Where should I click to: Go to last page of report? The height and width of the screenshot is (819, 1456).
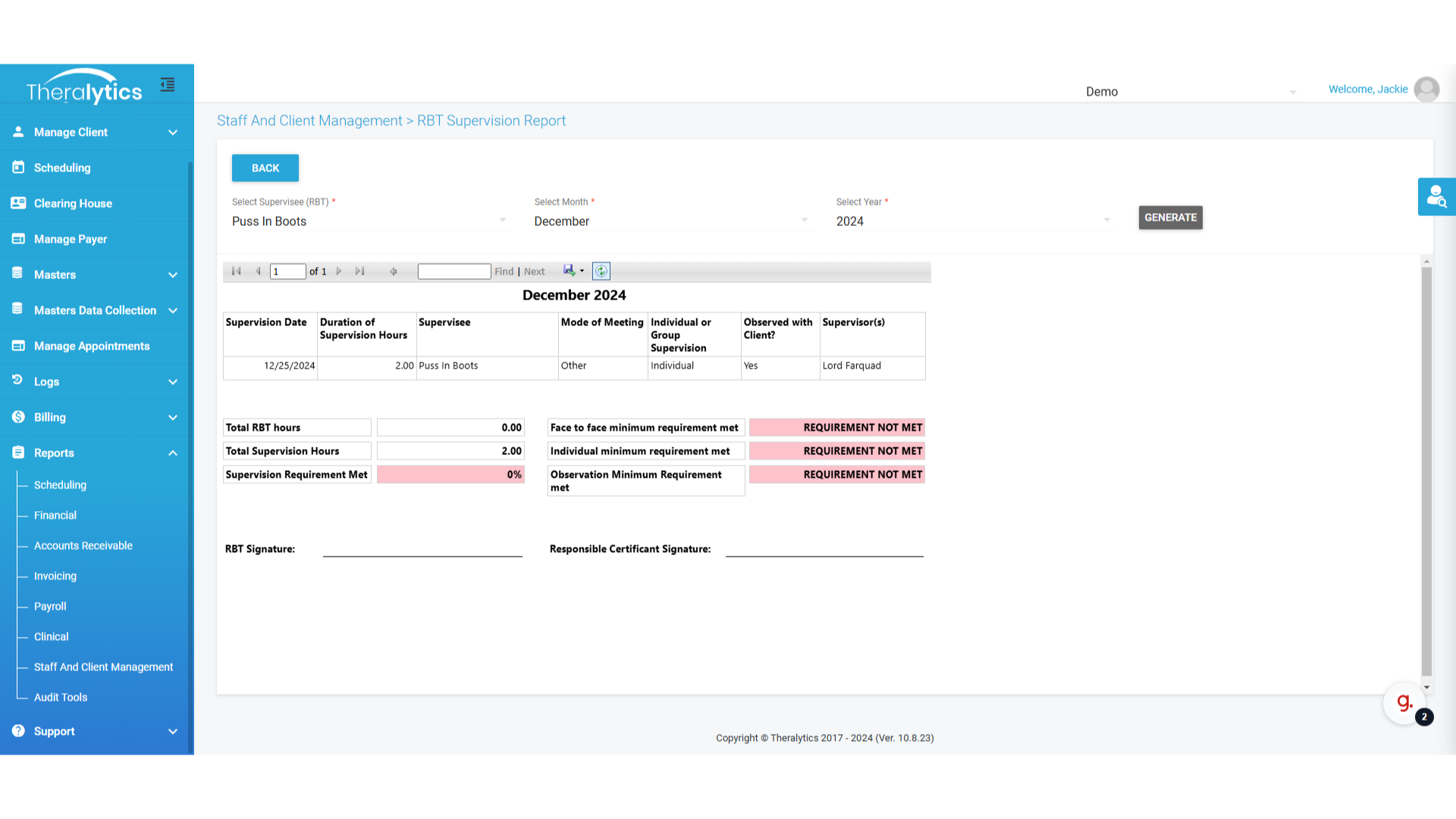click(x=359, y=271)
